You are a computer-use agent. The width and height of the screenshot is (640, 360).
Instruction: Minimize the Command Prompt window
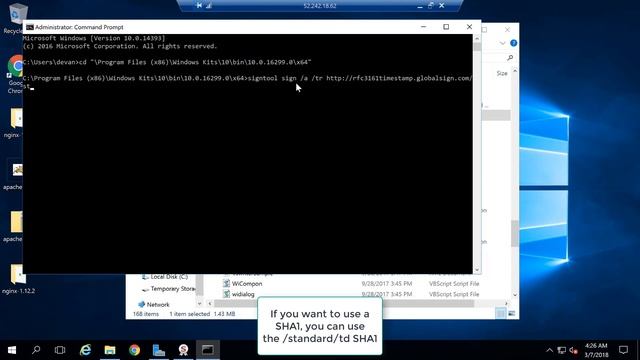pyautogui.click(x=423, y=27)
